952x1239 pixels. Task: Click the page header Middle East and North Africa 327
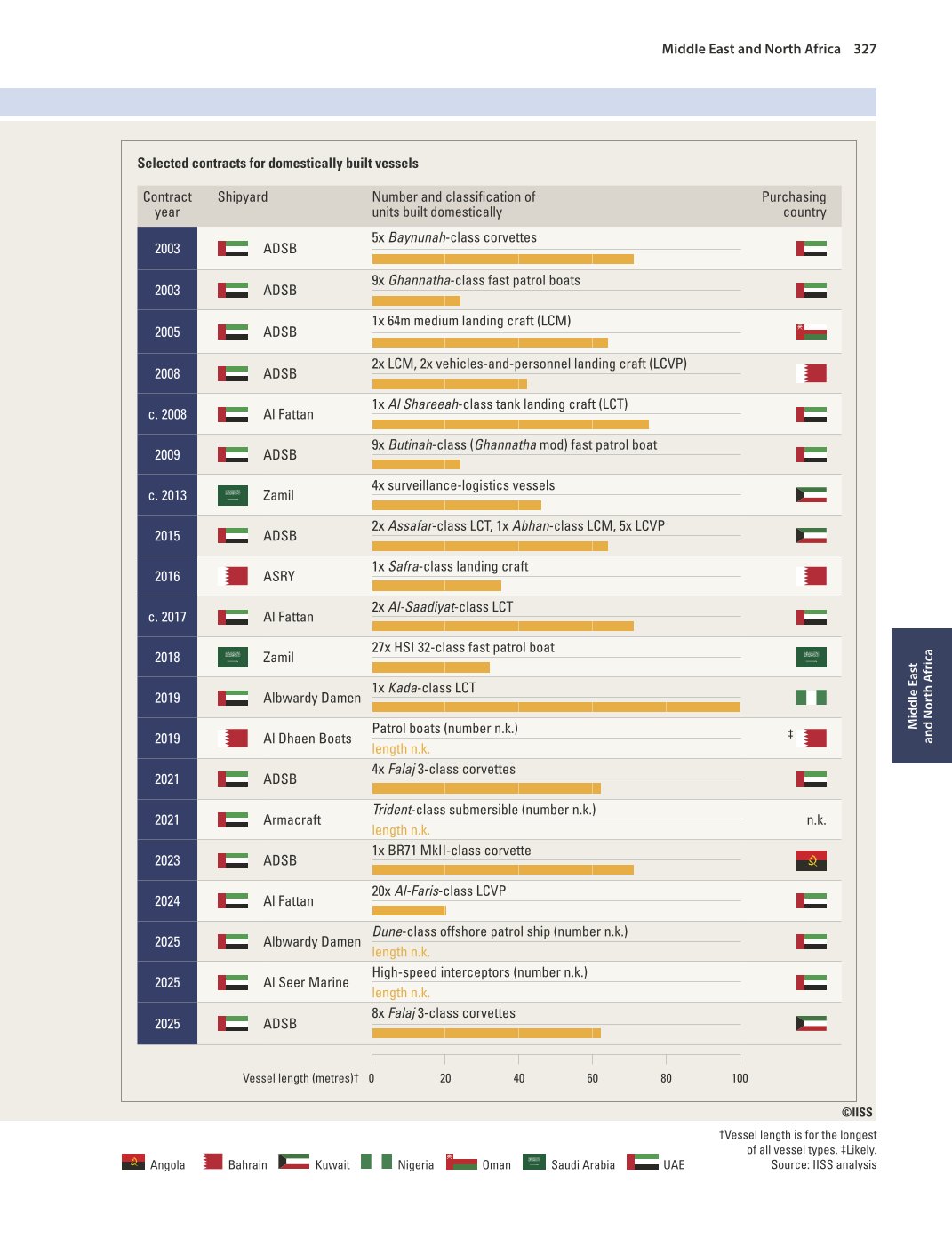[769, 49]
